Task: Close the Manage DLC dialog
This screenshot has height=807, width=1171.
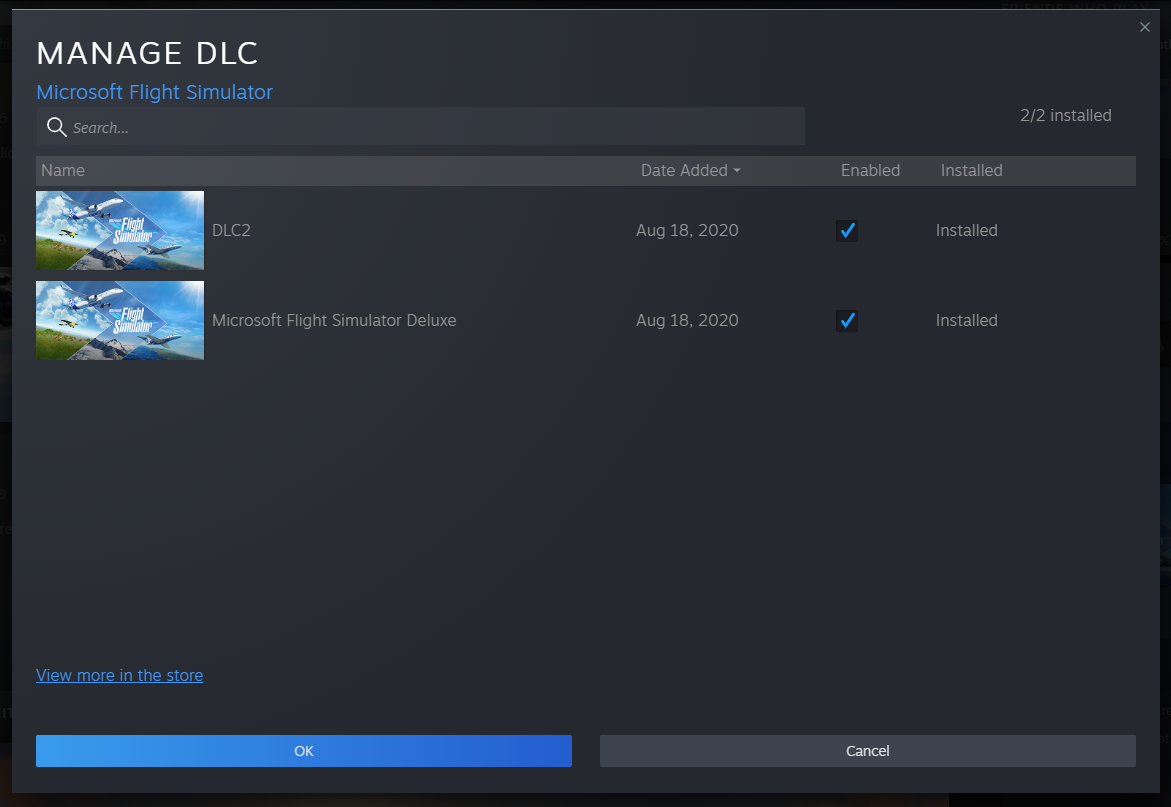Action: (1145, 28)
